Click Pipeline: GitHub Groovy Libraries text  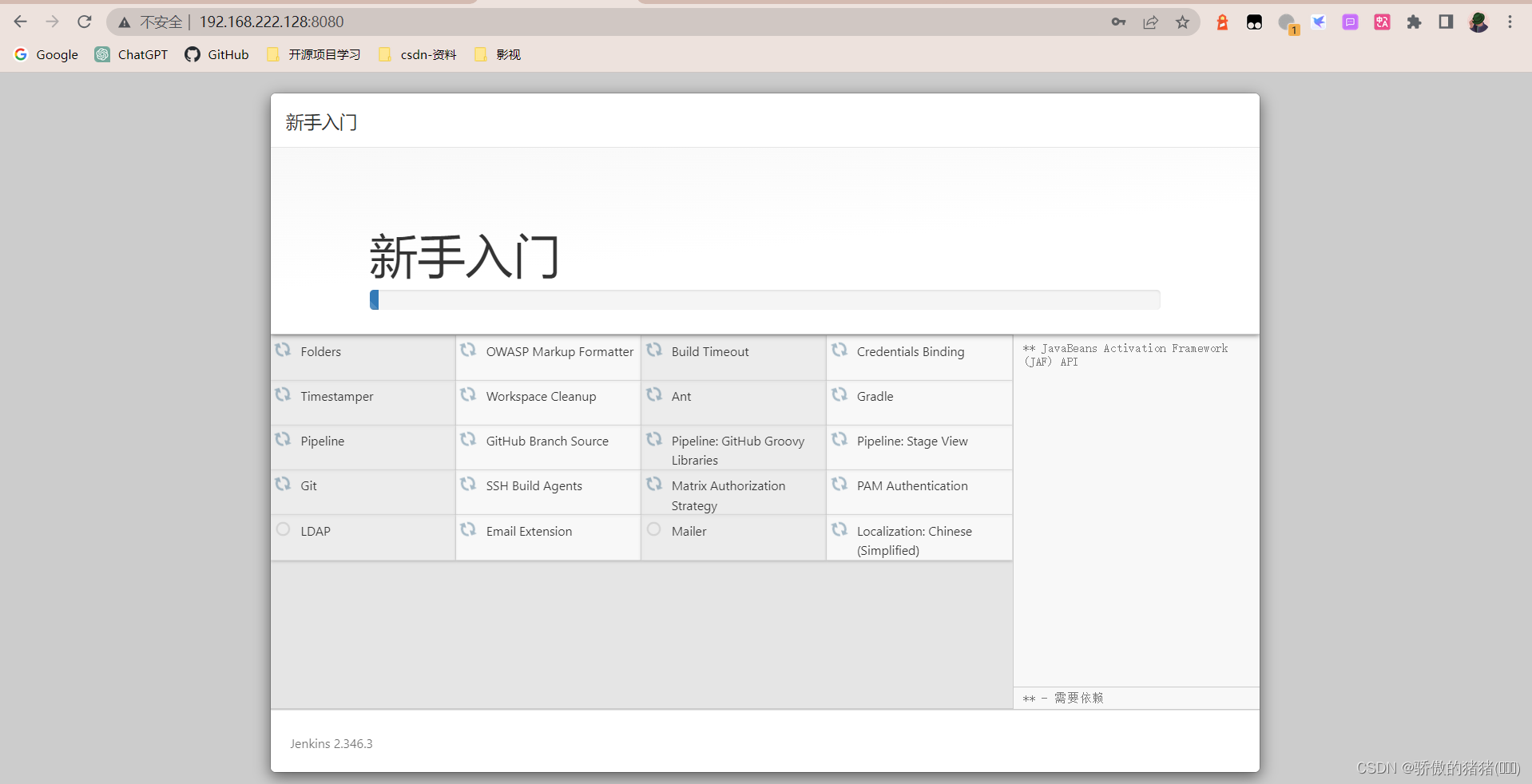click(738, 451)
